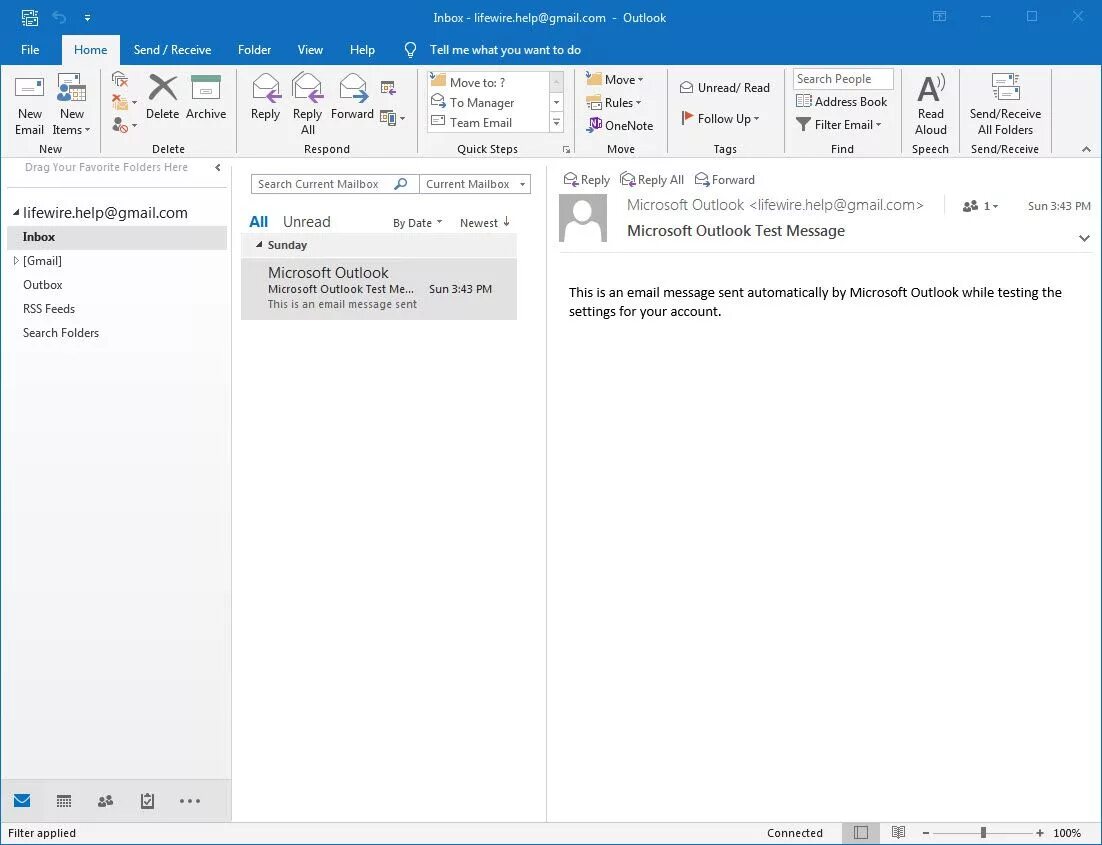Viewport: 1102px width, 845px height.
Task: Open the Outbox folder
Action: tap(43, 285)
